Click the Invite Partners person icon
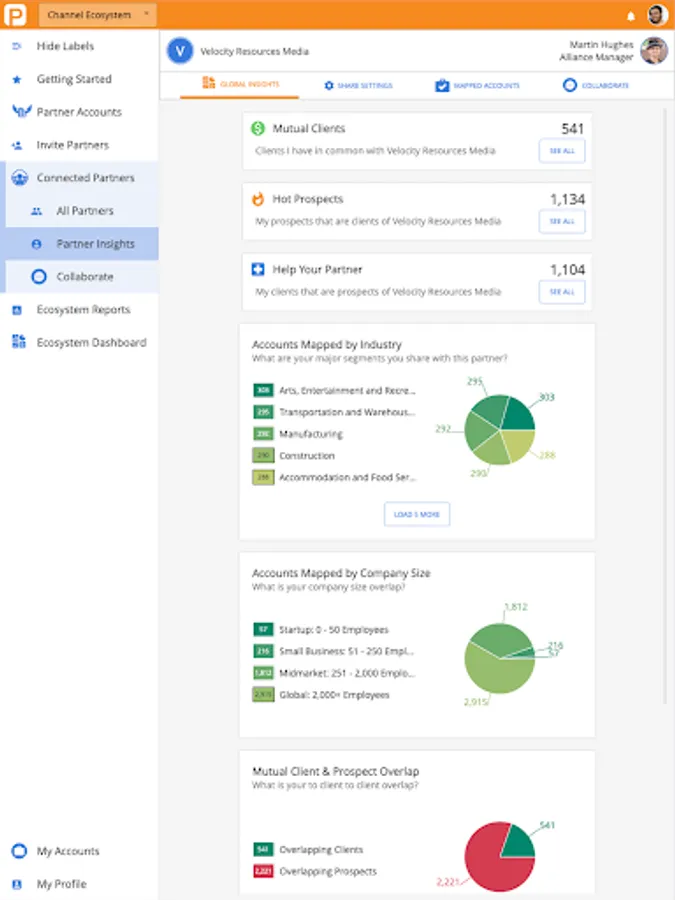 coord(17,145)
